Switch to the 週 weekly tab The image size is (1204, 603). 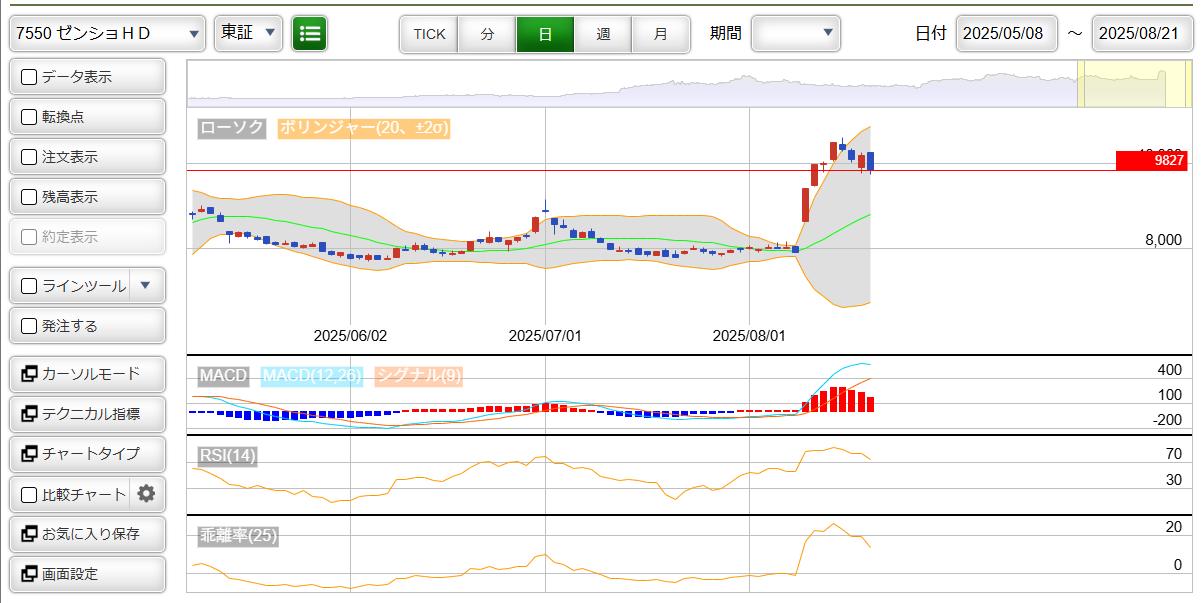pyautogui.click(x=603, y=34)
